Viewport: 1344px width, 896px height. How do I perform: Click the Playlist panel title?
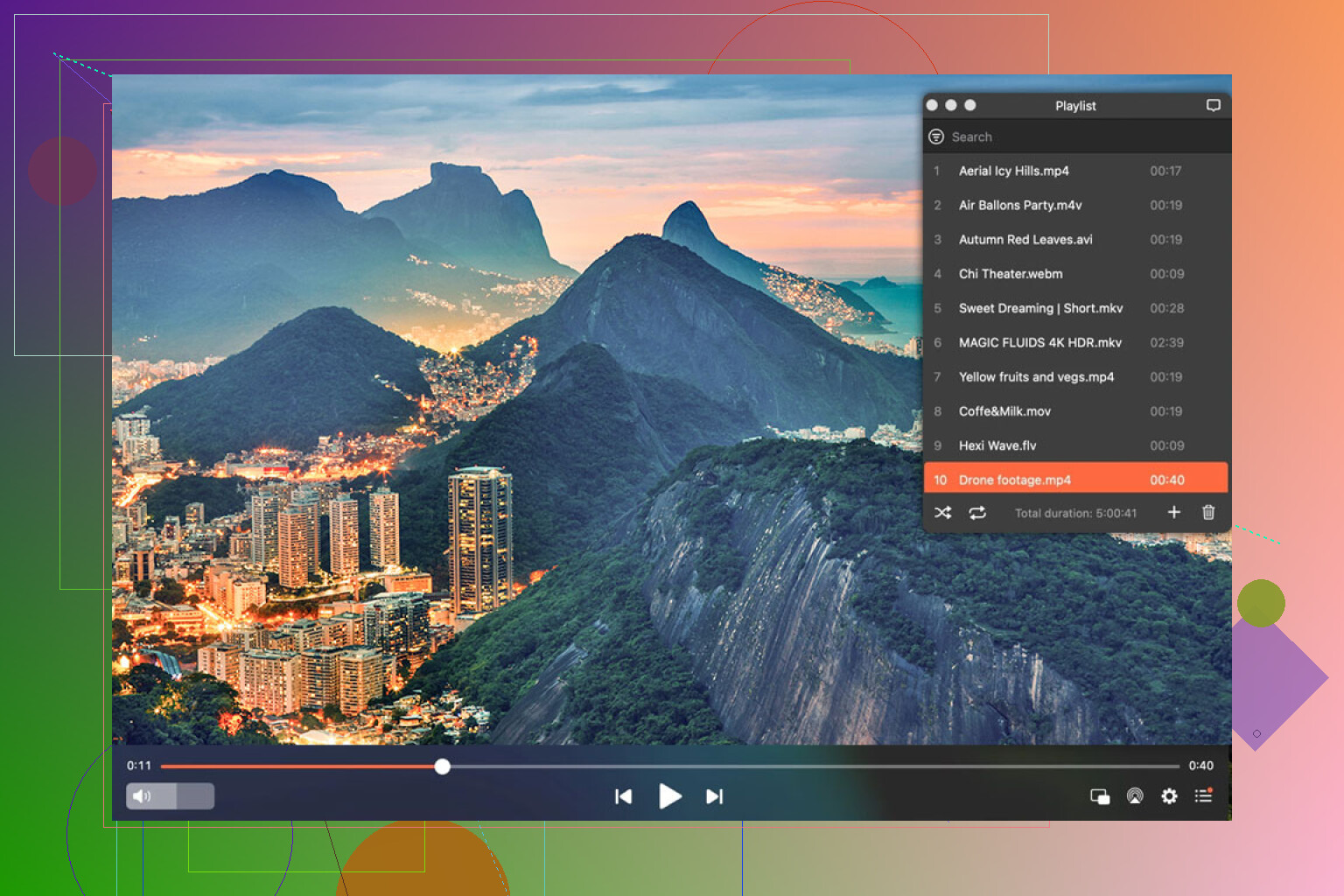[x=1075, y=106]
